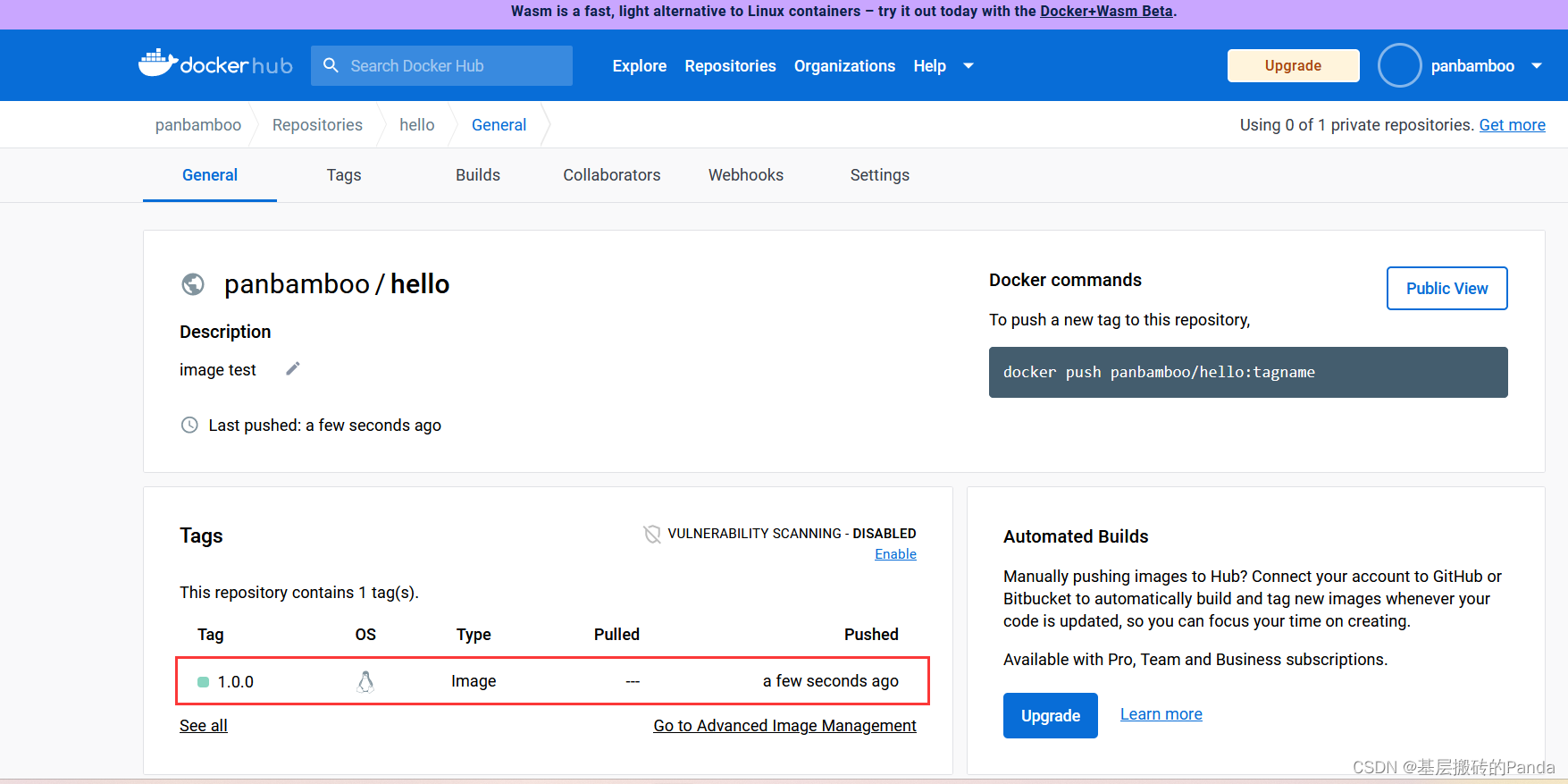The width and height of the screenshot is (1568, 784).
Task: Click the clock icon beside Last pushed
Action: tap(189, 425)
